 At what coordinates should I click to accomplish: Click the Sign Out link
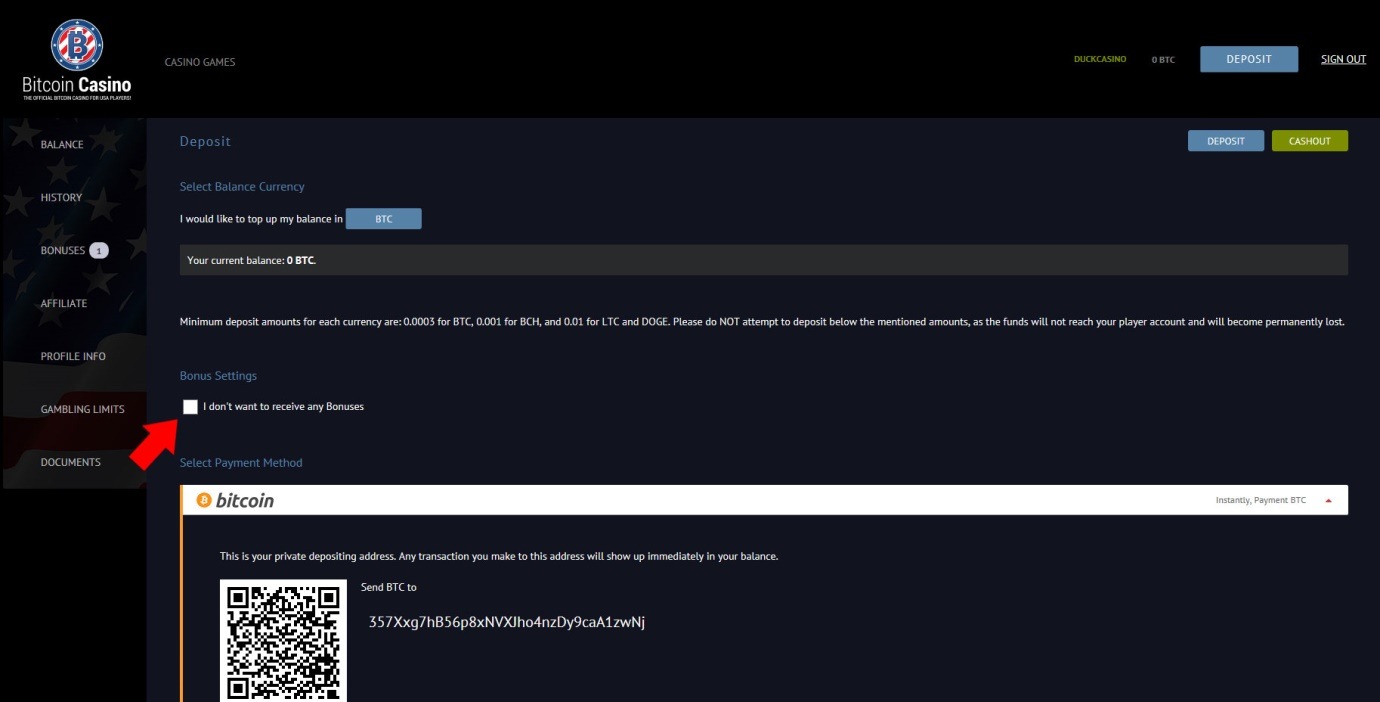tap(1343, 59)
